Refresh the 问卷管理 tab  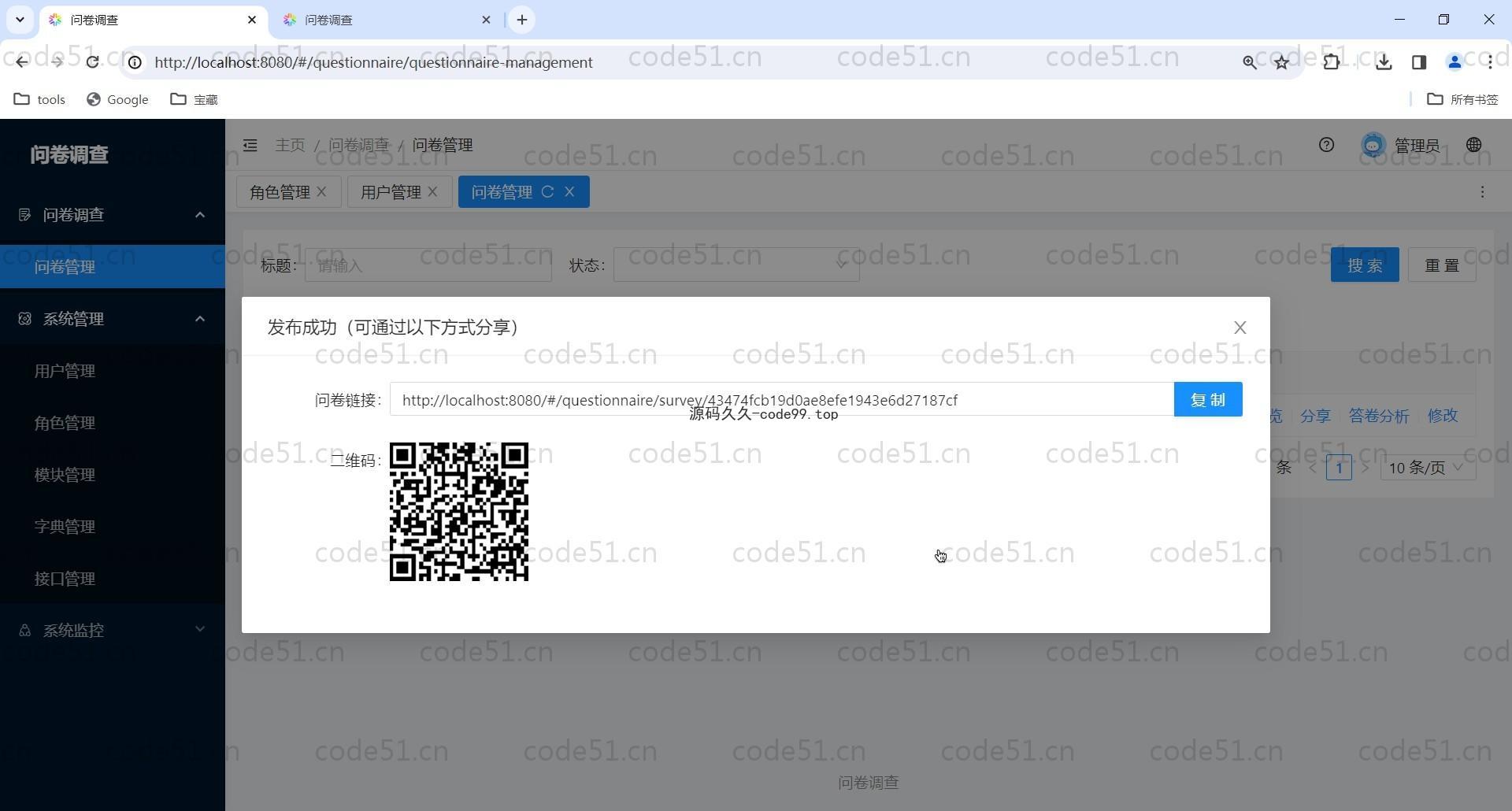(547, 191)
